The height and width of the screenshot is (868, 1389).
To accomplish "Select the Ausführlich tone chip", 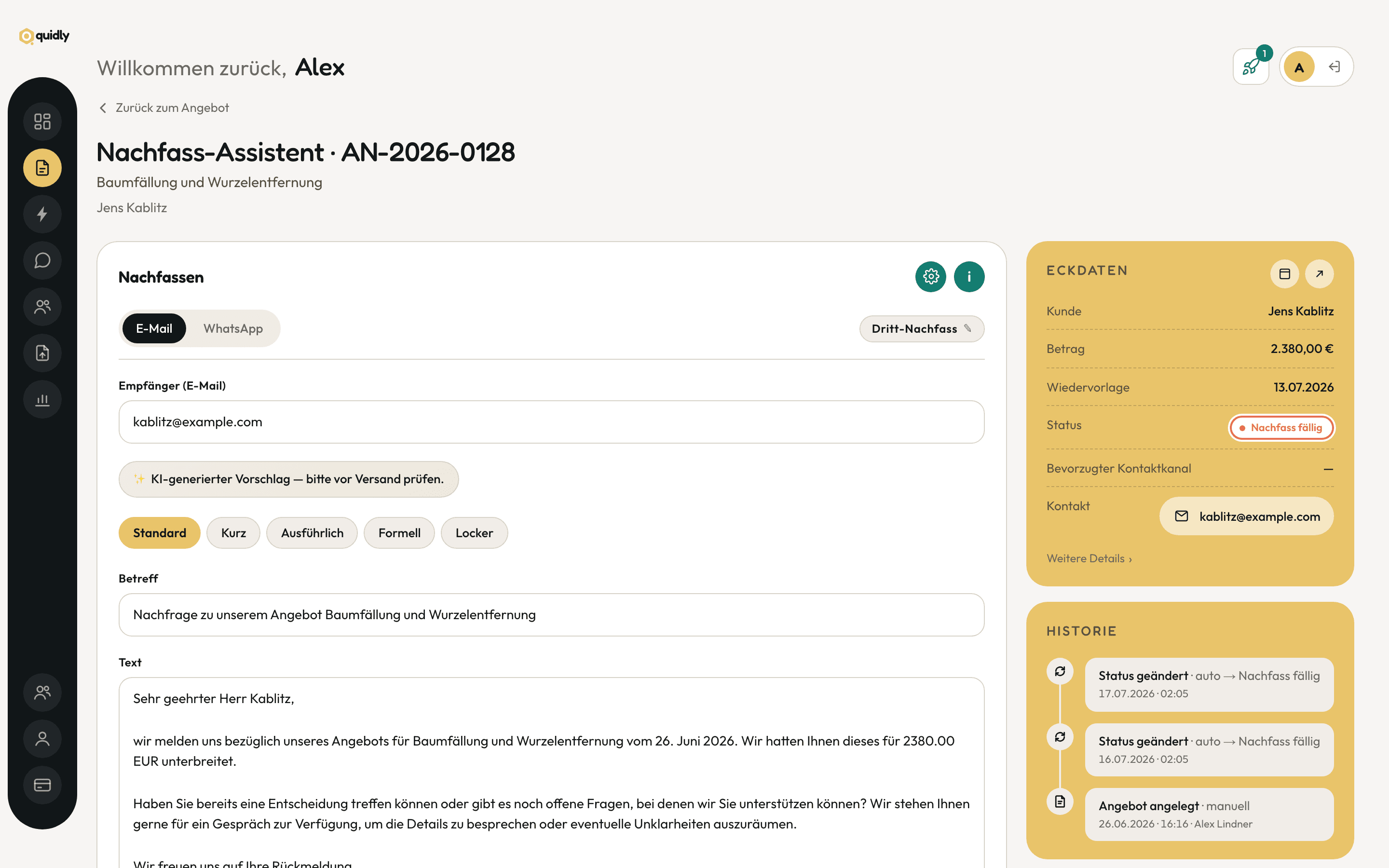I will [312, 533].
